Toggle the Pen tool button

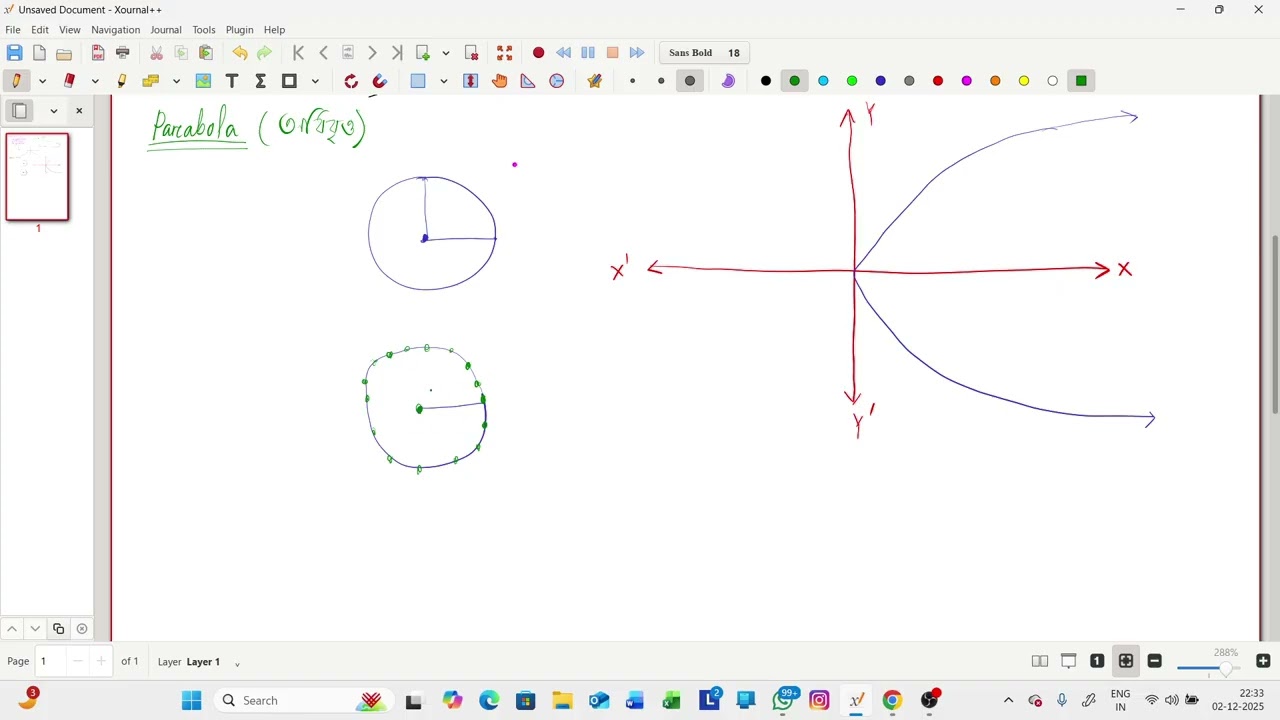16,81
